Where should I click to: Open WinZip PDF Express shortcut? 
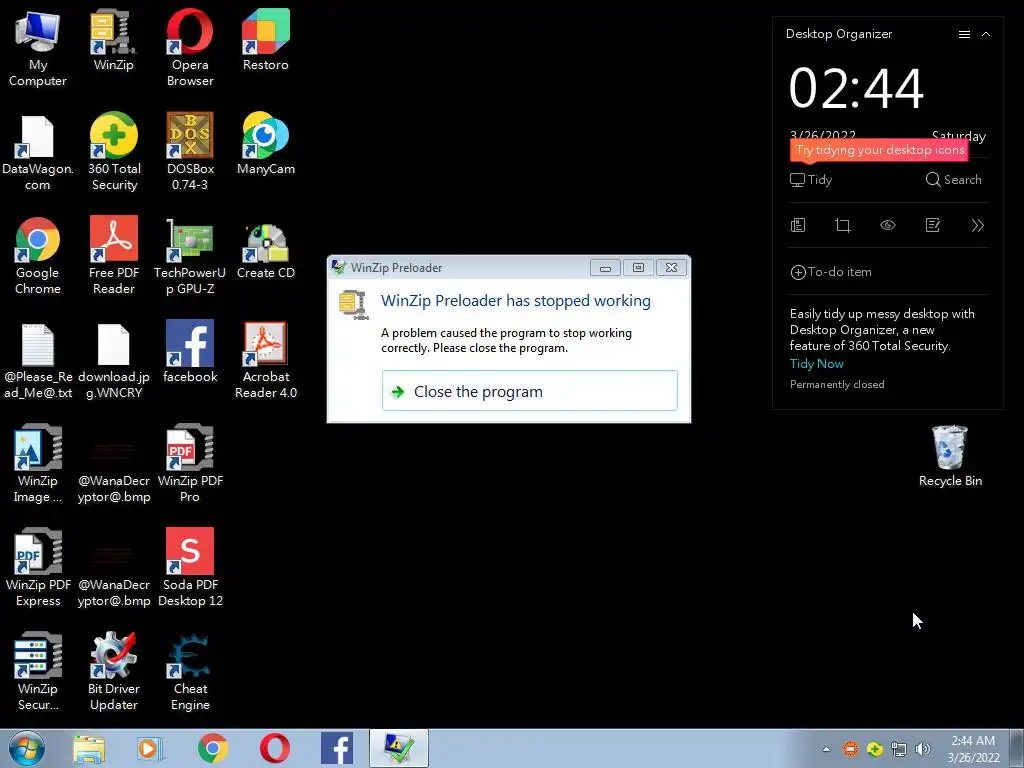click(x=37, y=568)
